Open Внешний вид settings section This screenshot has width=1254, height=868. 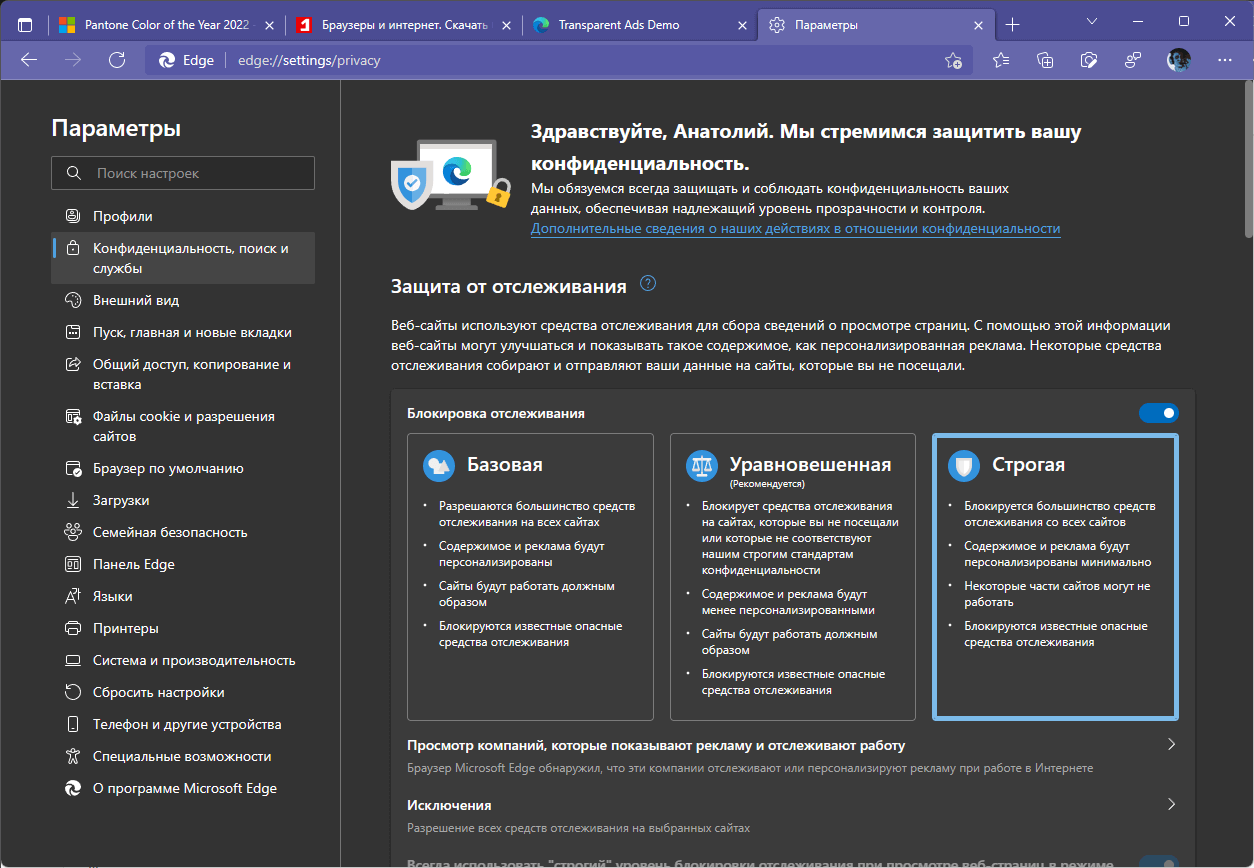pos(183,300)
